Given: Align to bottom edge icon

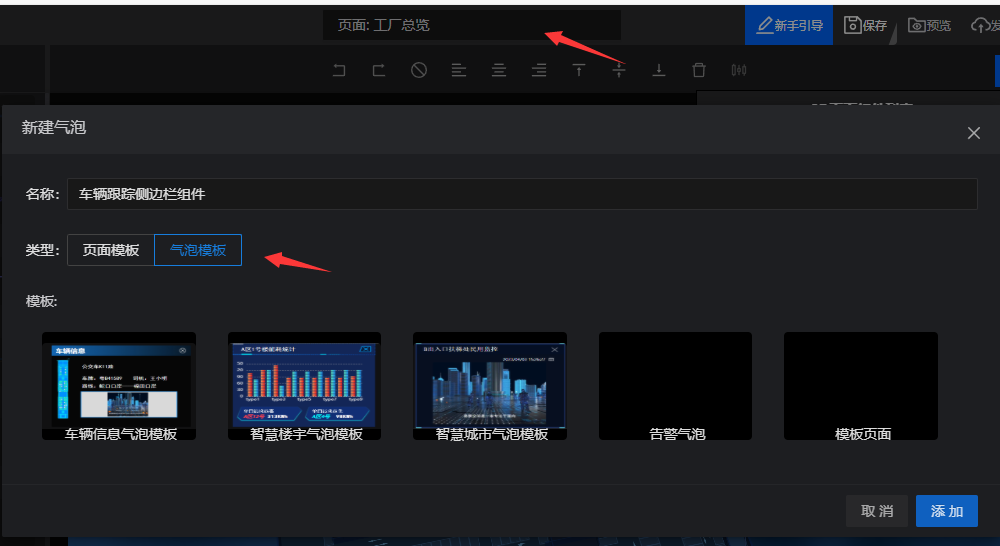Looking at the screenshot, I should pyautogui.click(x=659, y=70).
